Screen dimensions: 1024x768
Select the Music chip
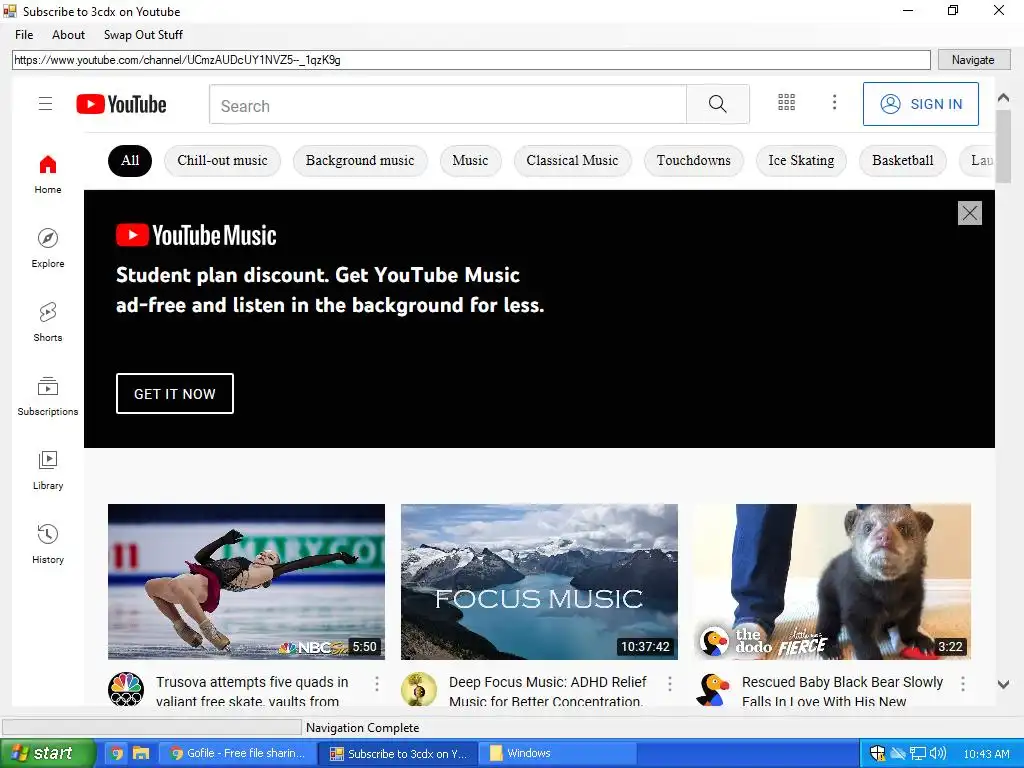[x=470, y=161]
